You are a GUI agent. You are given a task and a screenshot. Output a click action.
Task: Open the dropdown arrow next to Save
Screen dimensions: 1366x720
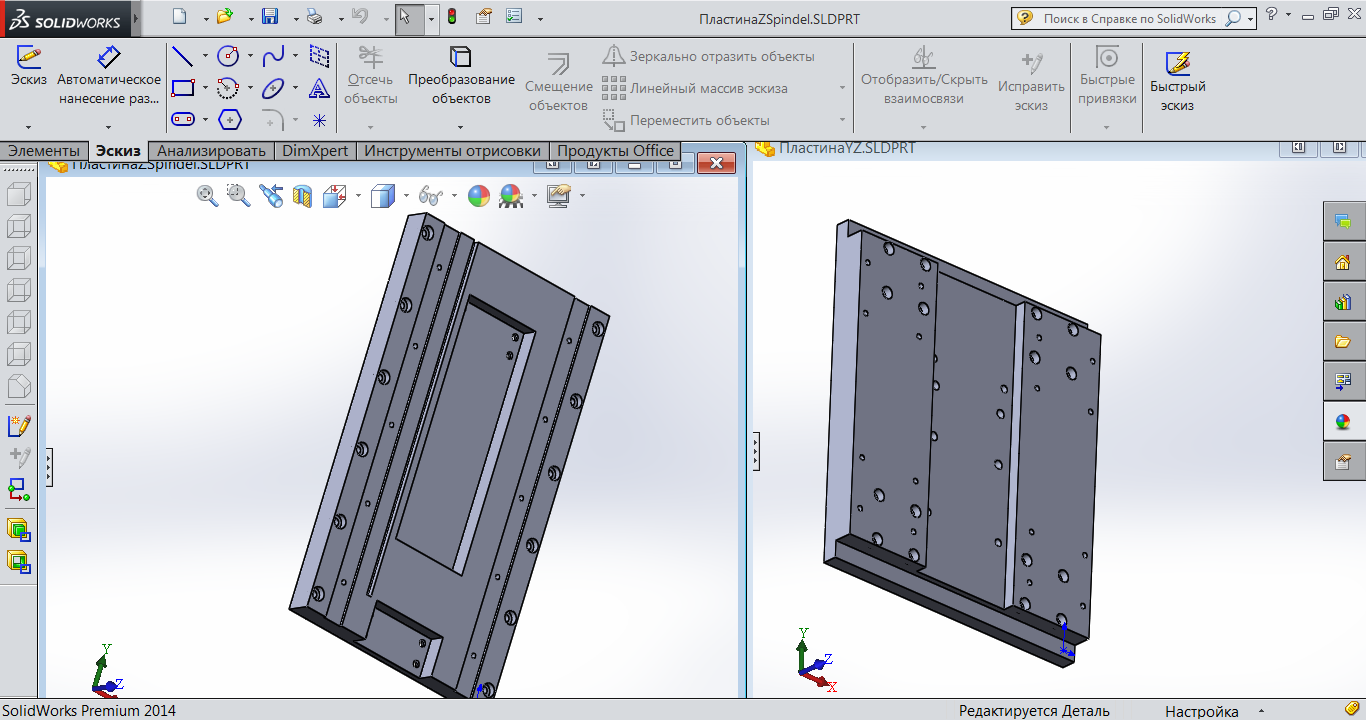[x=294, y=19]
